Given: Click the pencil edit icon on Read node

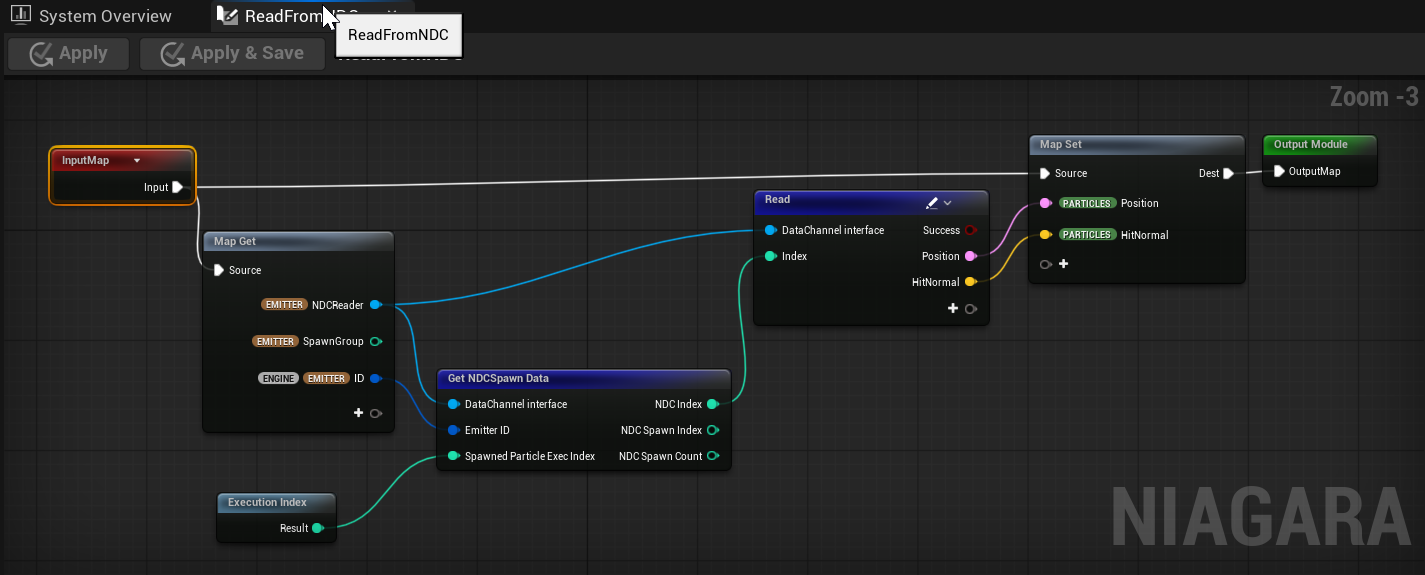Looking at the screenshot, I should click(932, 202).
